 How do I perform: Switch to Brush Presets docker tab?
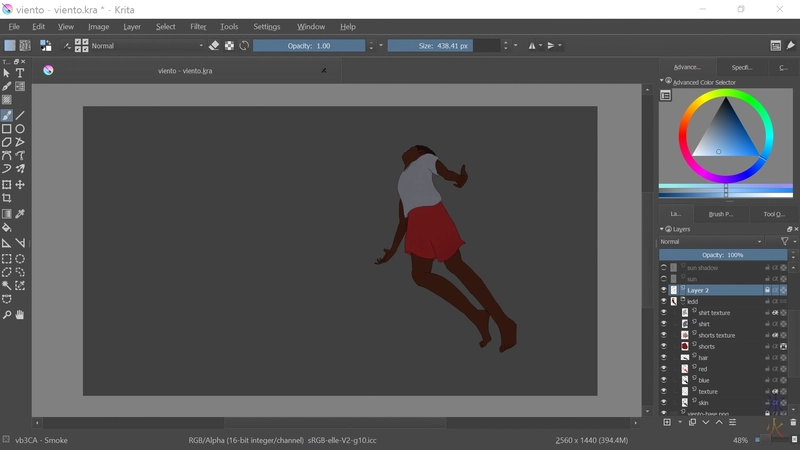click(720, 214)
